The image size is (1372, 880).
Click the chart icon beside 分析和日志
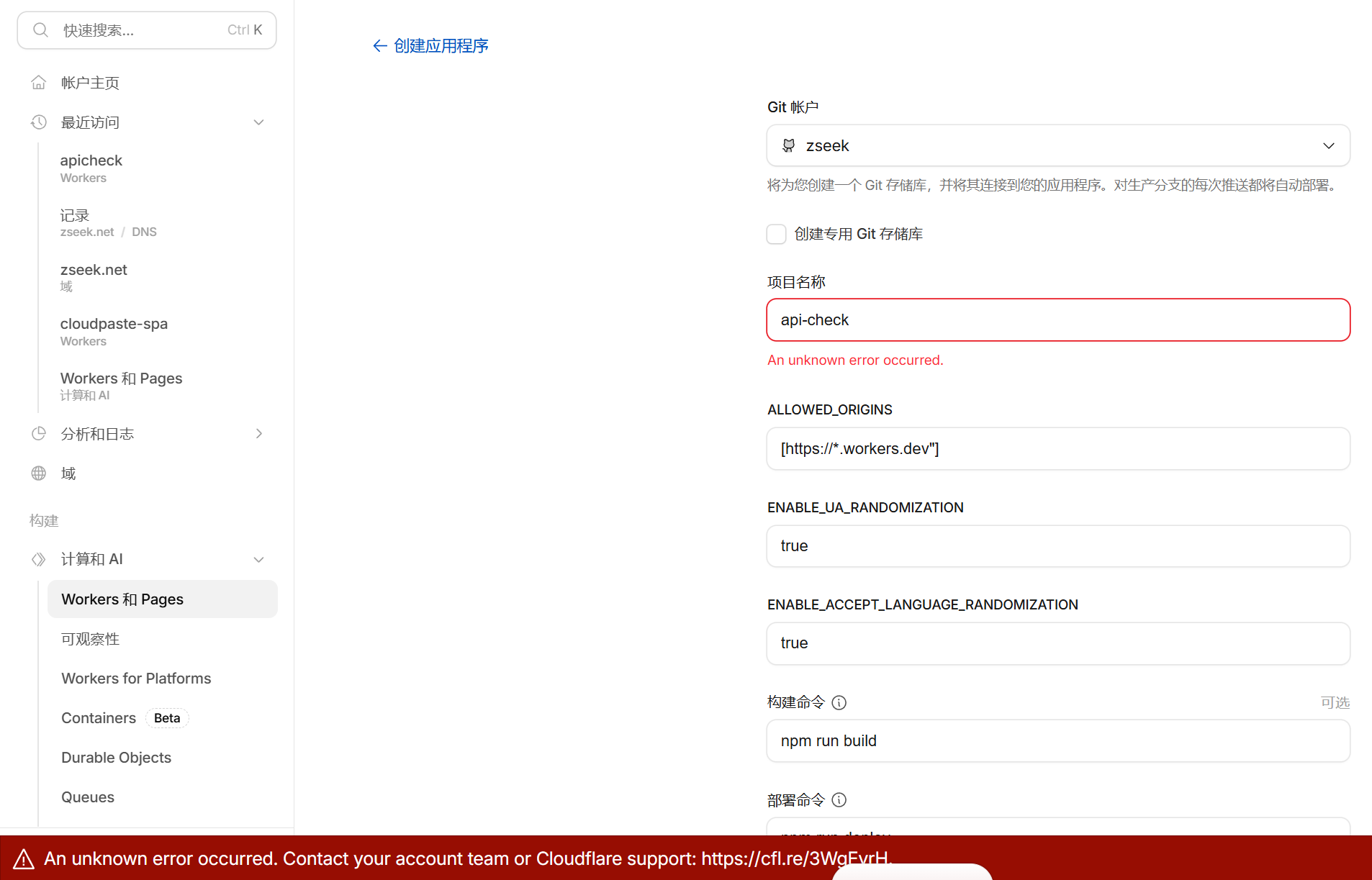tap(39, 434)
